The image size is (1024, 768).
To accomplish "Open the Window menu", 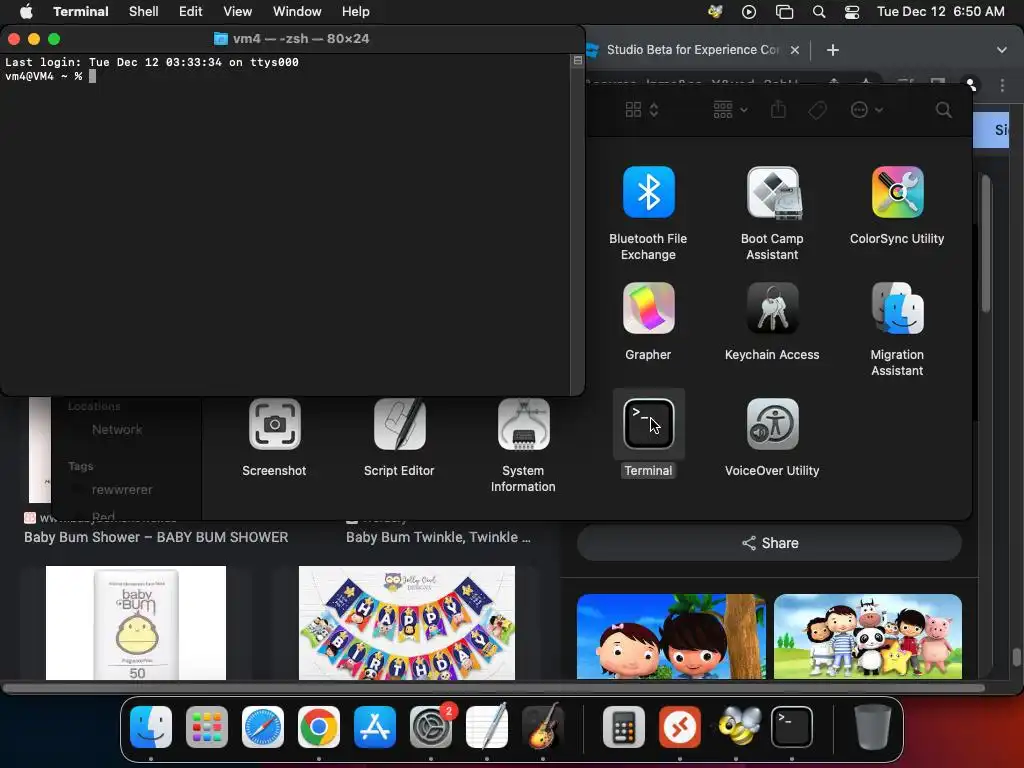I will [297, 12].
